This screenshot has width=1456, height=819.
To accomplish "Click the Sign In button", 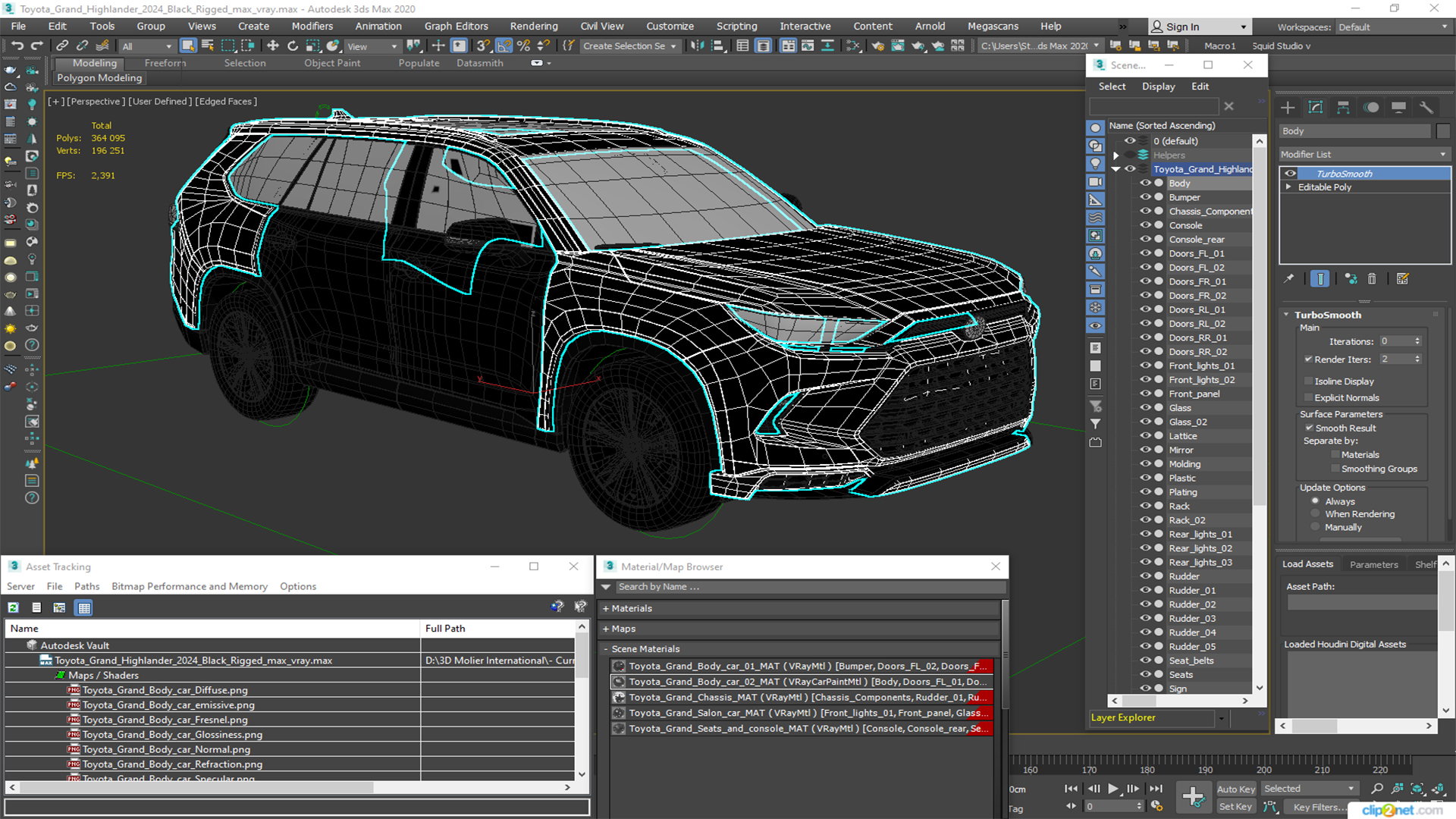I will (x=1199, y=27).
